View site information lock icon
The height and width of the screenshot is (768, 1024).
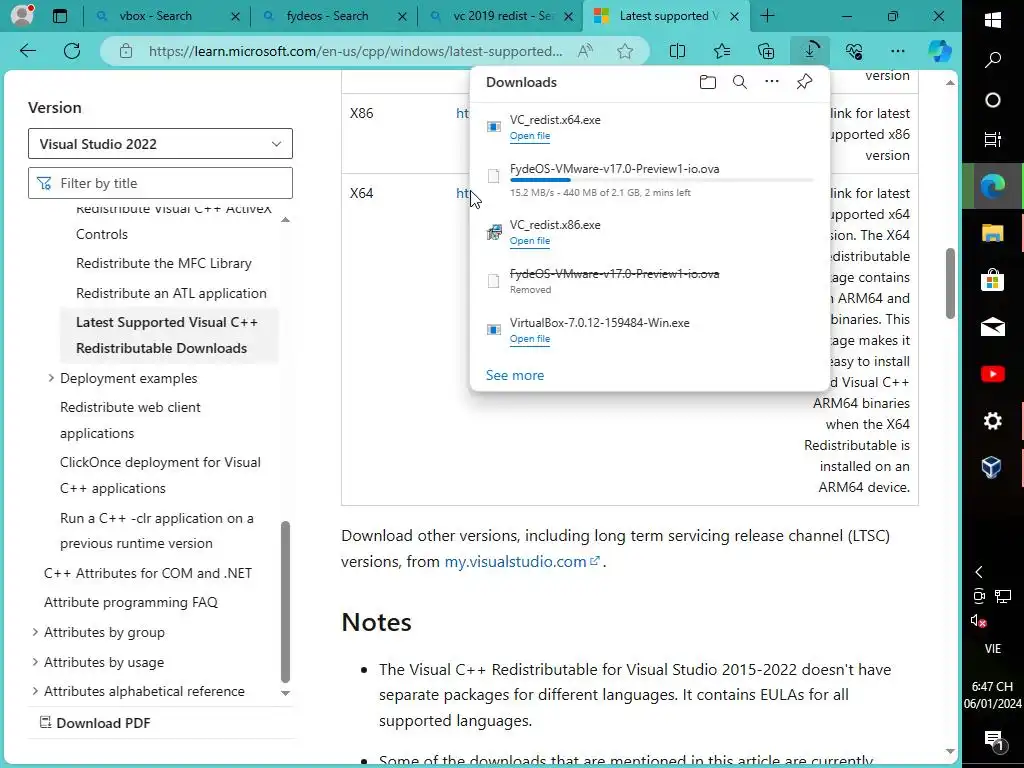click(126, 51)
